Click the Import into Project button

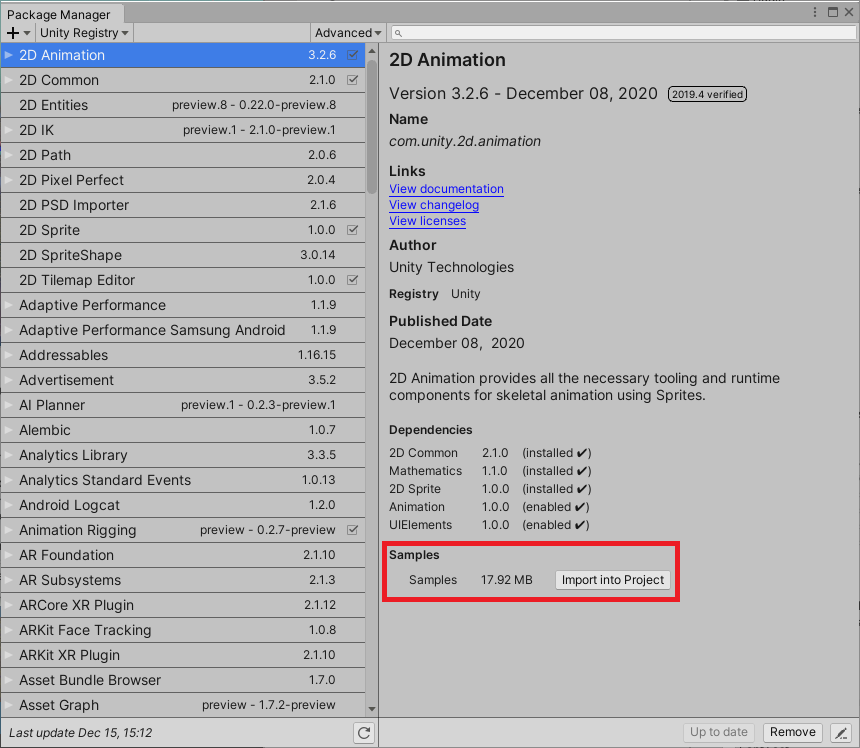613,580
